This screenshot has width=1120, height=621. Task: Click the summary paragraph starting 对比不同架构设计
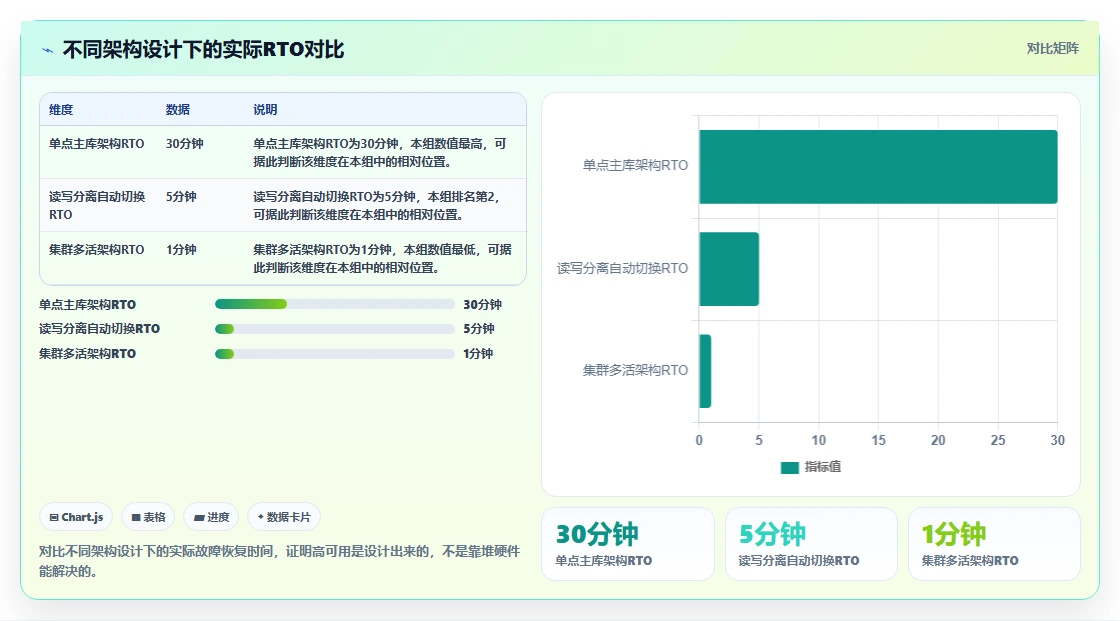[279, 561]
